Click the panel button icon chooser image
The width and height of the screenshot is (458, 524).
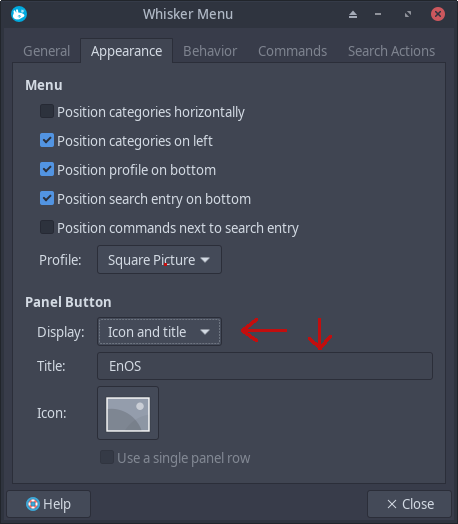click(128, 413)
